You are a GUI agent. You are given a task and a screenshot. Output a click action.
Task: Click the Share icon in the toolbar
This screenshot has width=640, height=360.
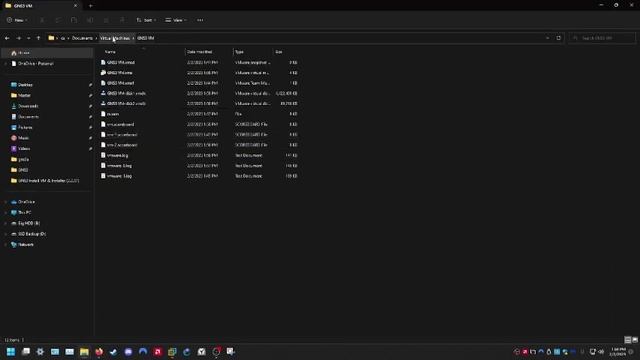106,20
